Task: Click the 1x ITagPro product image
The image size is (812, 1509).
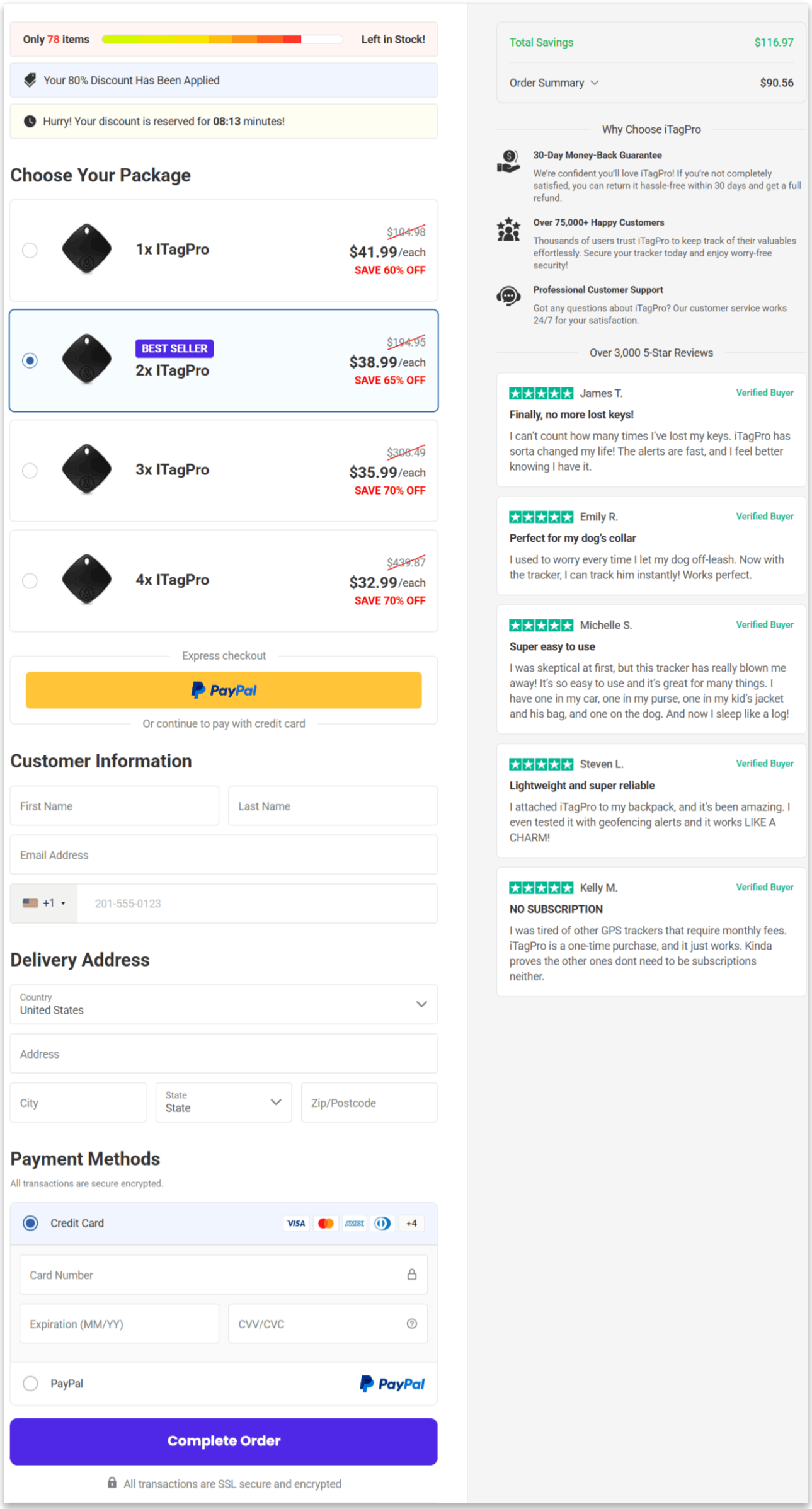Action: (x=87, y=249)
